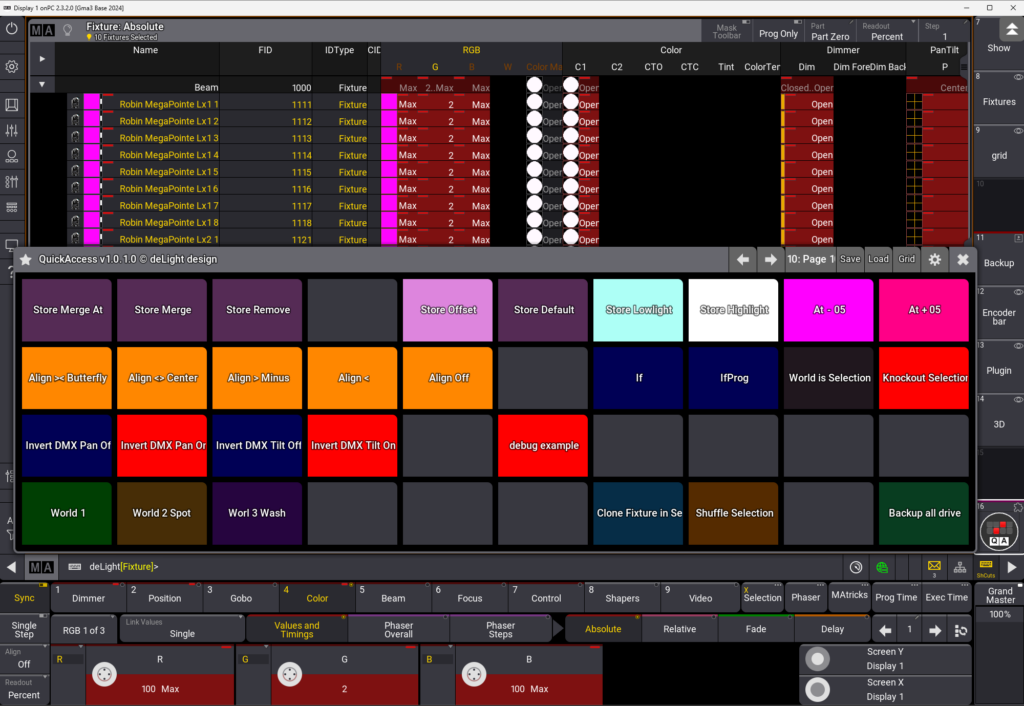1024x706 pixels.
Task: Toggle the Sync button
Action: (24, 598)
